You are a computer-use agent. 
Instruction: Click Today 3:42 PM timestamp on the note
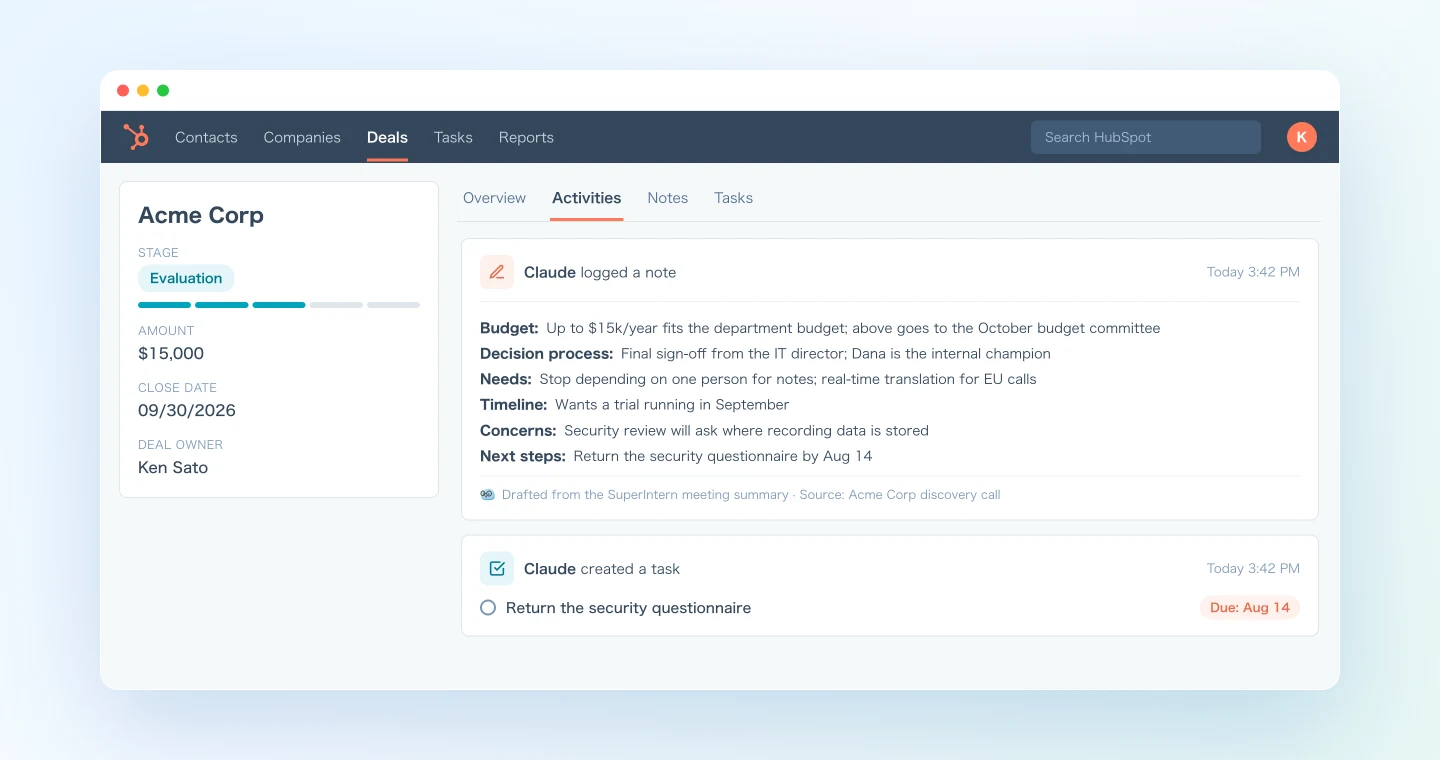point(1253,272)
